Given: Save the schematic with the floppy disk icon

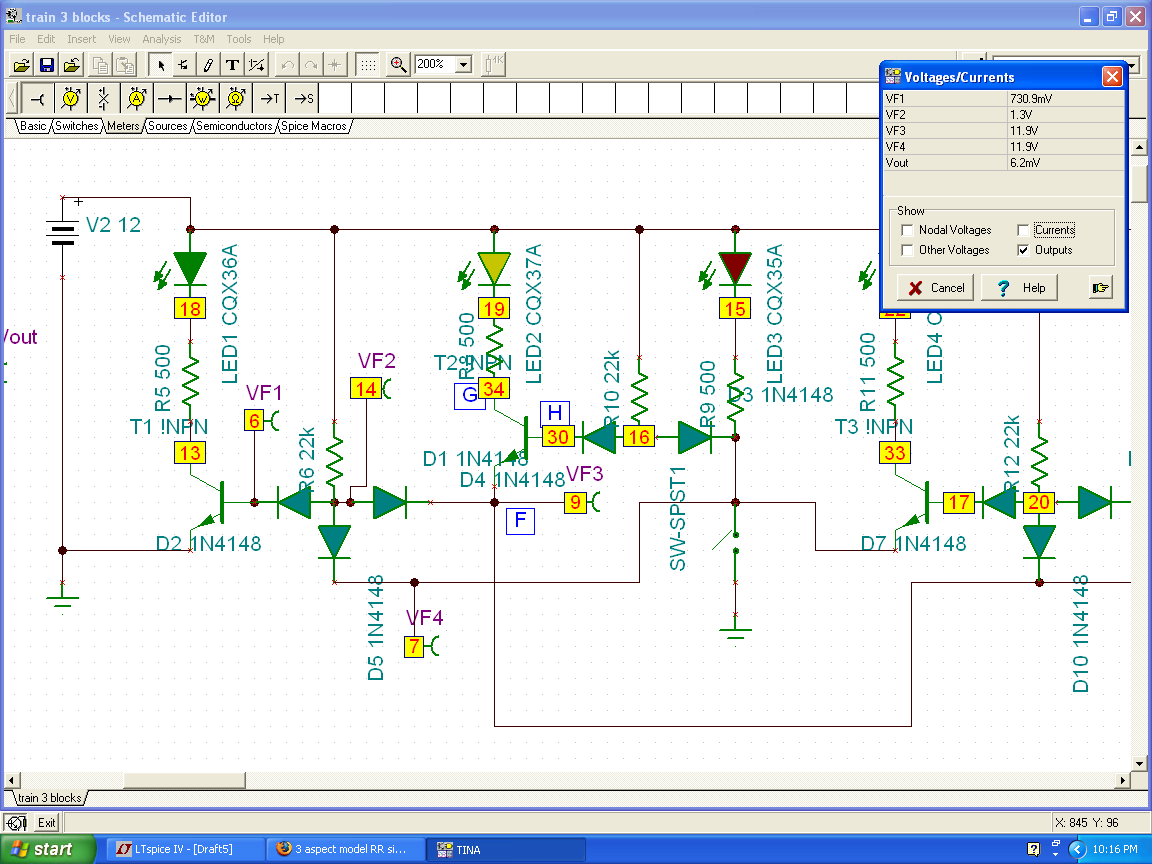Looking at the screenshot, I should tap(47, 65).
